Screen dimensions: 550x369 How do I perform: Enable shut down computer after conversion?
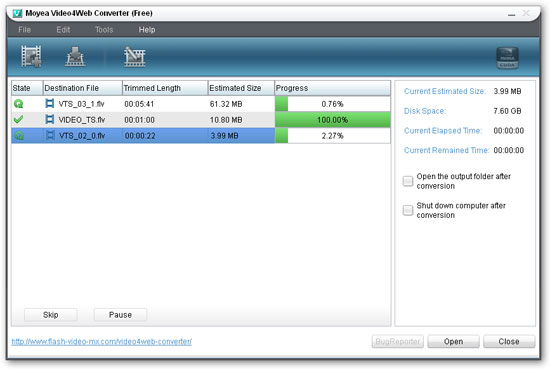click(x=408, y=210)
